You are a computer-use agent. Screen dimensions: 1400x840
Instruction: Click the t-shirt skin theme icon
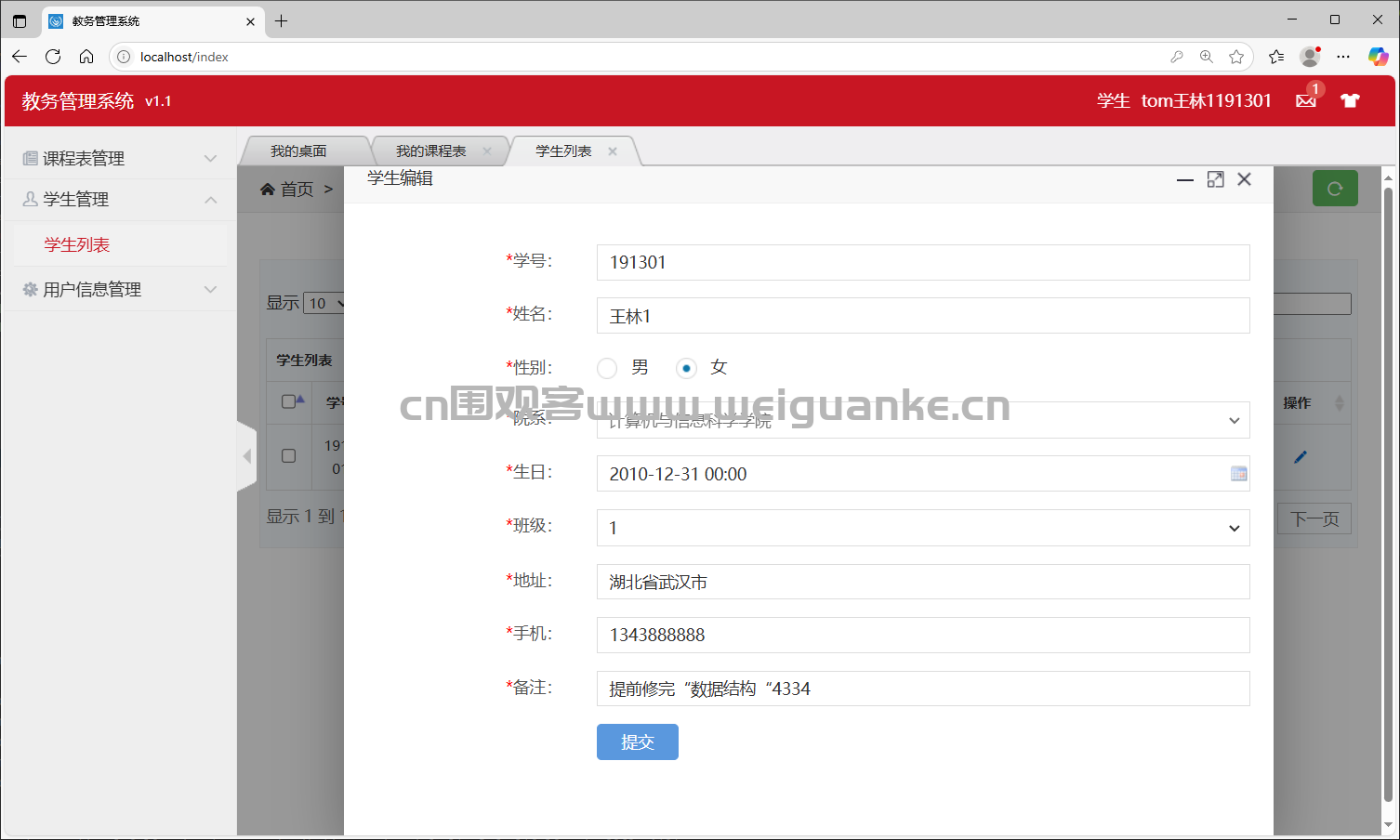(1350, 100)
